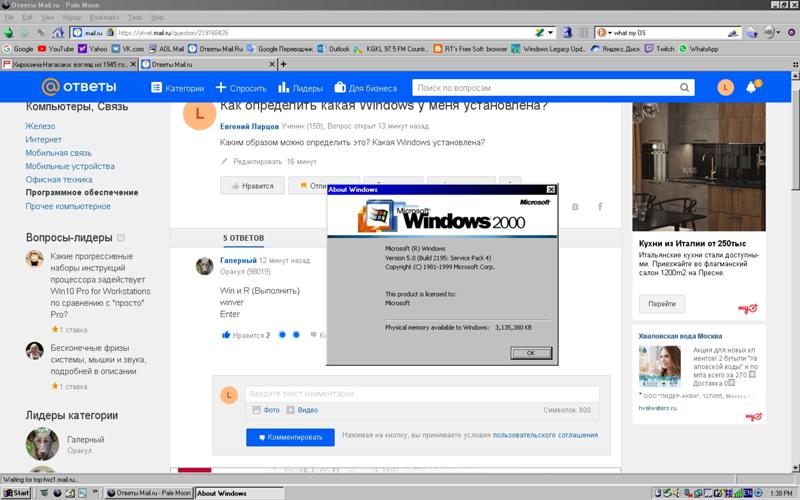The image size is (800, 500).
Task: Click the Facebook share icon
Action: point(600,206)
